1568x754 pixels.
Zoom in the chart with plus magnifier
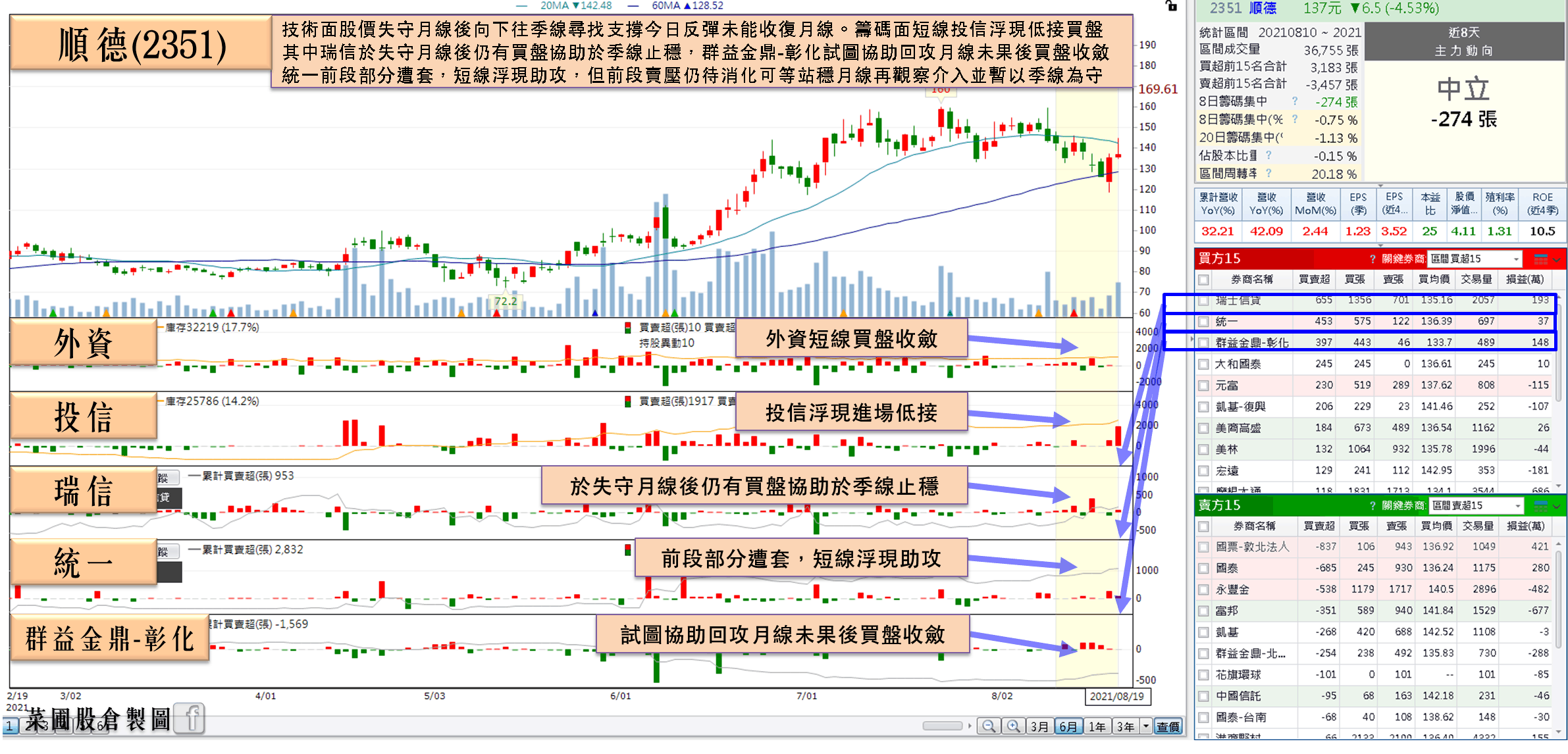[1013, 726]
